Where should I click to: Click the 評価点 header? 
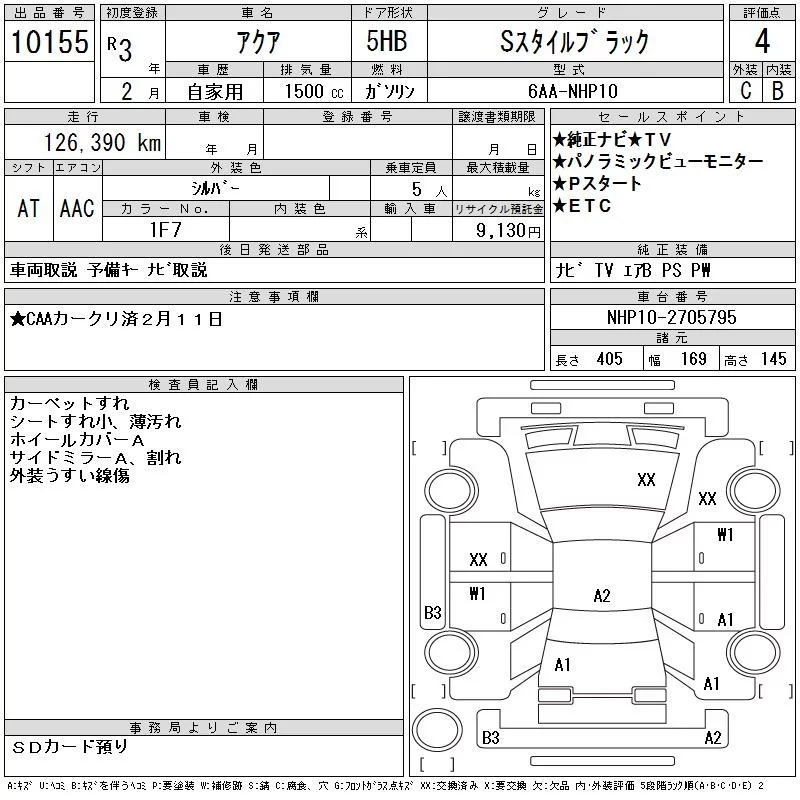point(762,13)
